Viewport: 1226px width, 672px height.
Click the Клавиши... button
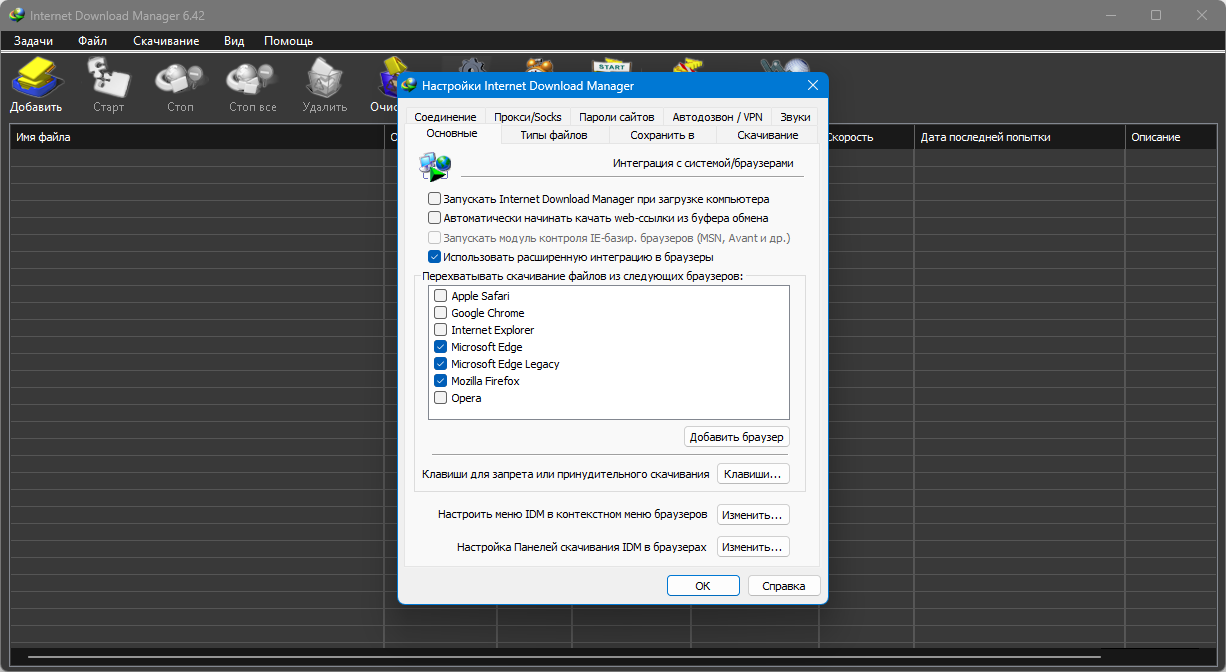pyautogui.click(x=753, y=474)
